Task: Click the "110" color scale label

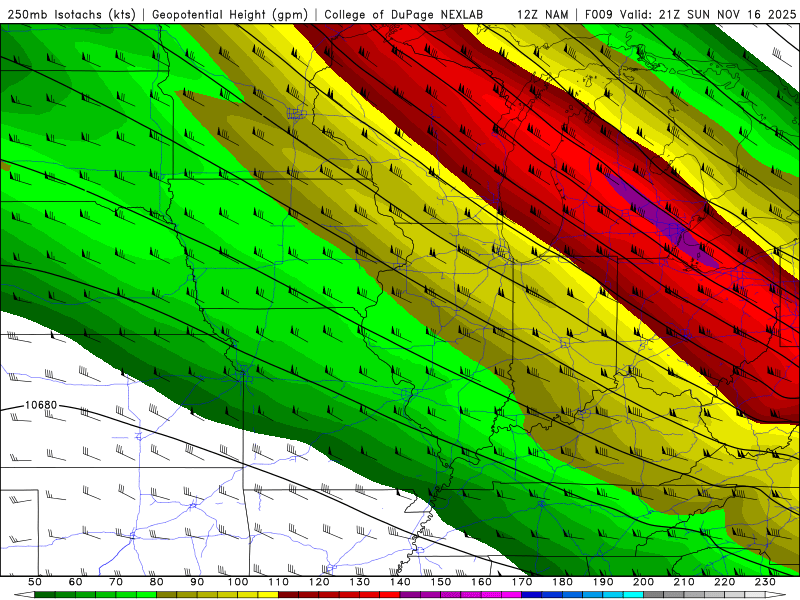Action: pos(279,582)
